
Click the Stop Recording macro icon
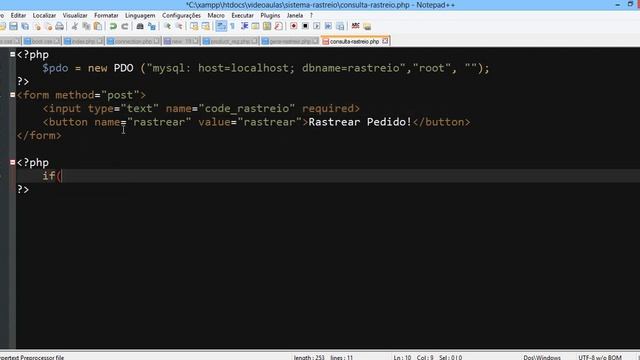coord(305,27)
